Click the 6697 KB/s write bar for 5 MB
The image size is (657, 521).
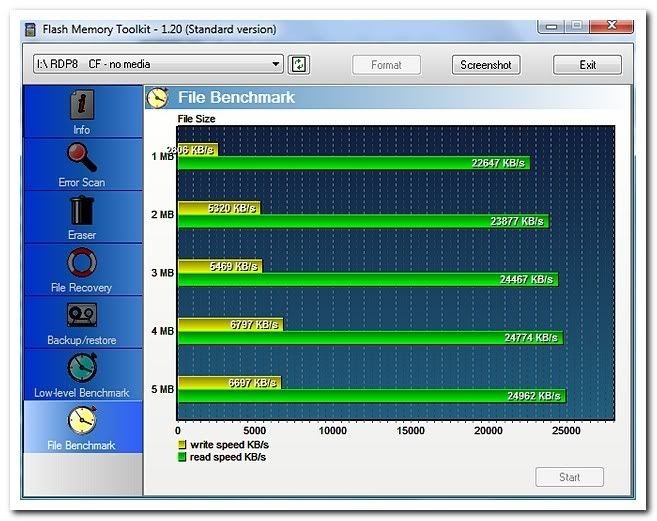pos(230,383)
